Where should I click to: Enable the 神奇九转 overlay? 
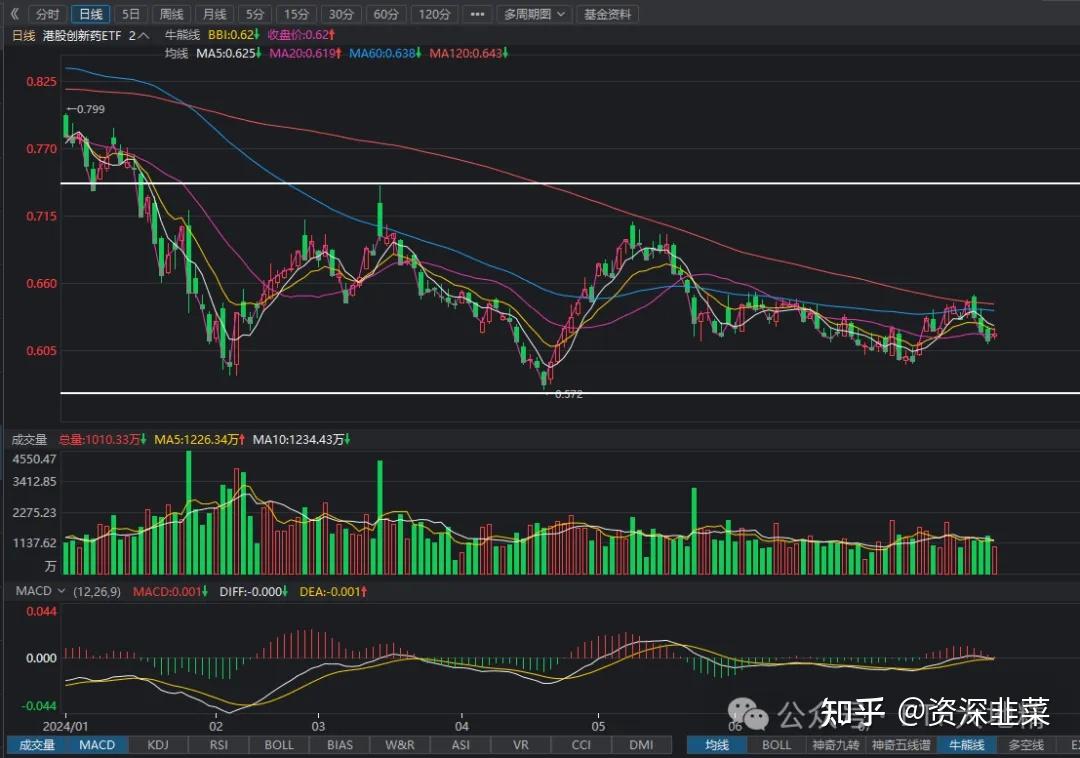[x=836, y=744]
